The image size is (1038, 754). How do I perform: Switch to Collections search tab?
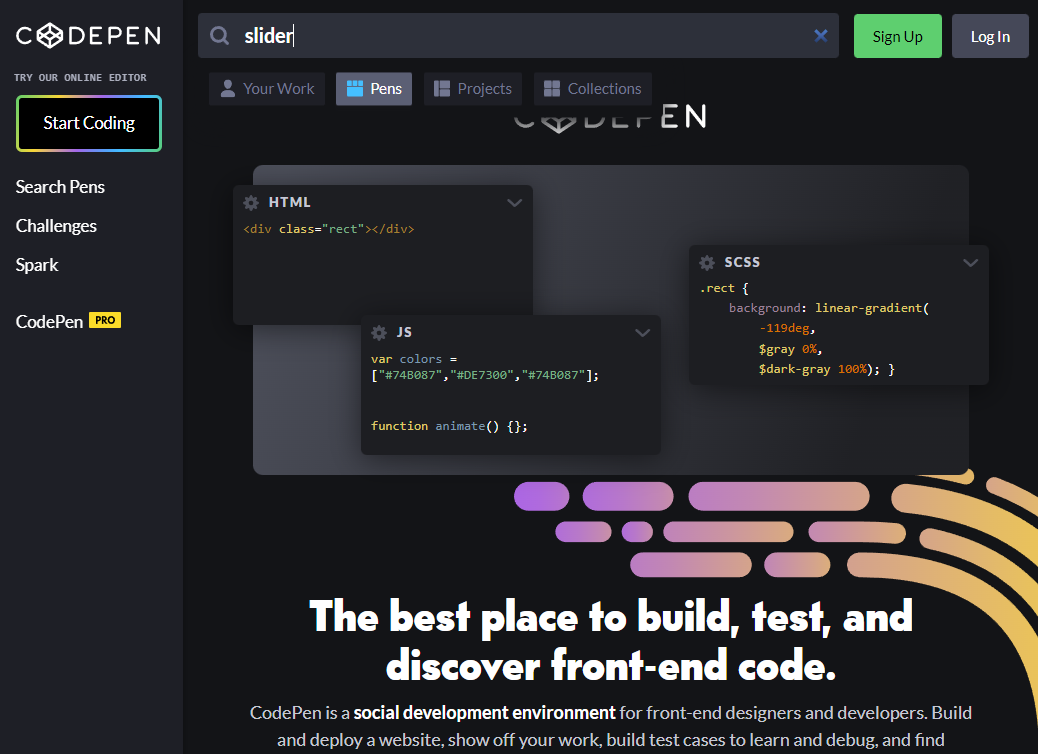(x=592, y=89)
